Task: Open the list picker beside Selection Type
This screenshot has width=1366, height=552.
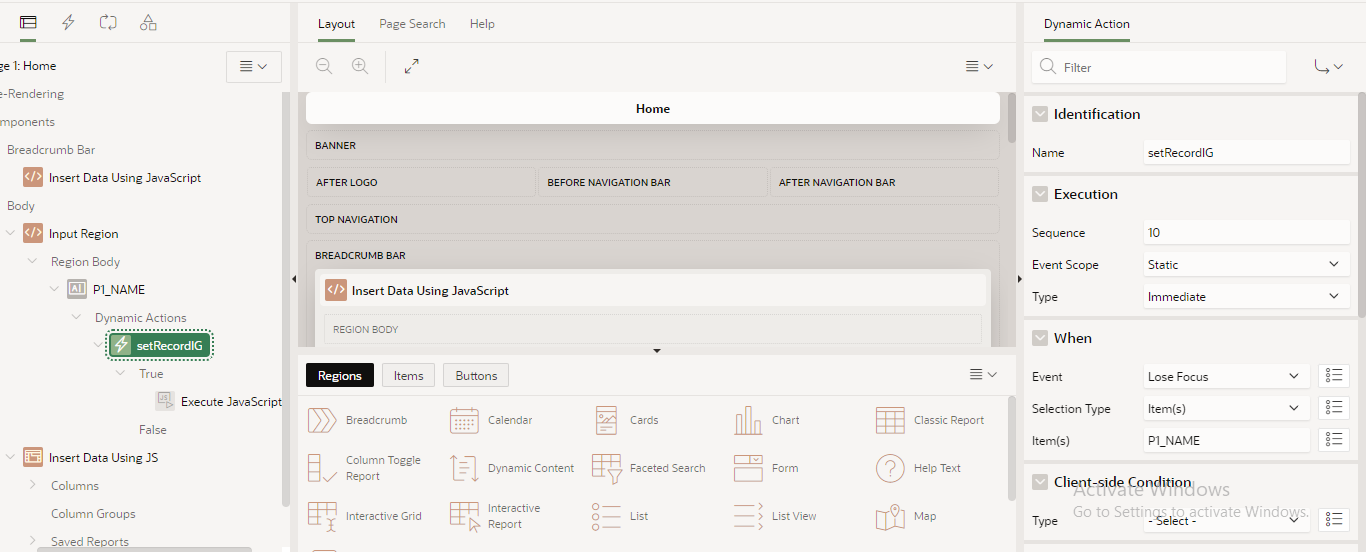Action: pyautogui.click(x=1334, y=409)
